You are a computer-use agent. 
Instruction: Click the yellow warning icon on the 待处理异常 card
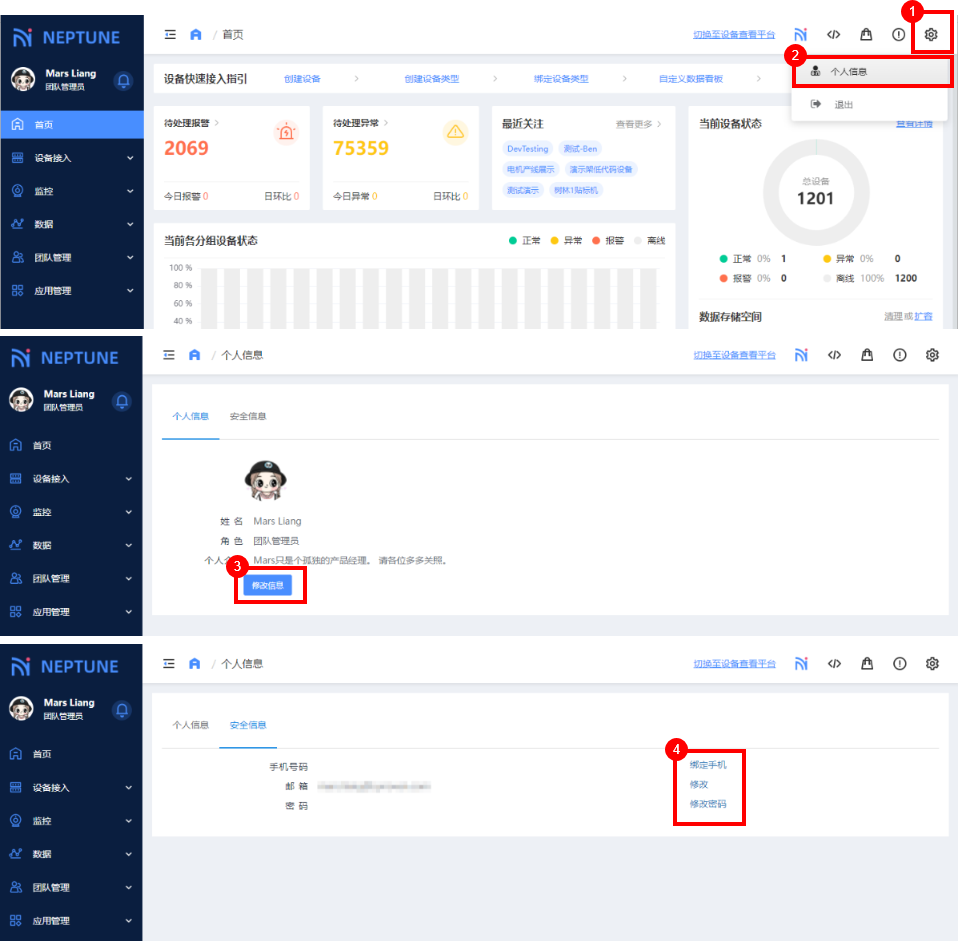click(x=456, y=132)
